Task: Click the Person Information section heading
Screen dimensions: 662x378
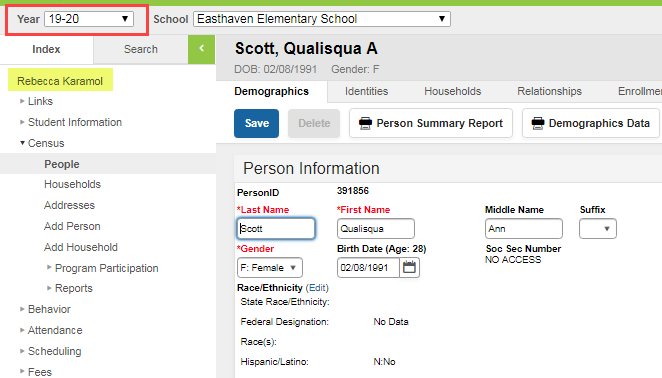Action: [311, 169]
